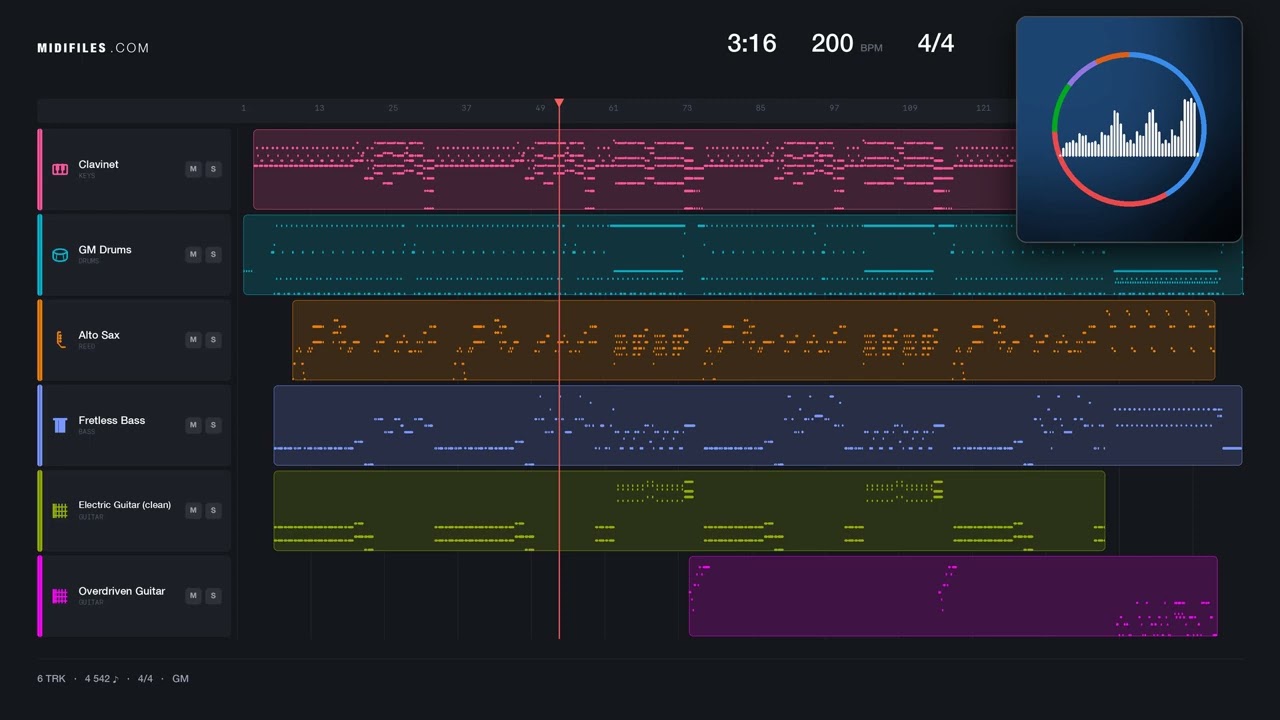Click the Clavinet keyboard instrument icon
The width and height of the screenshot is (1280, 720).
coord(60,169)
